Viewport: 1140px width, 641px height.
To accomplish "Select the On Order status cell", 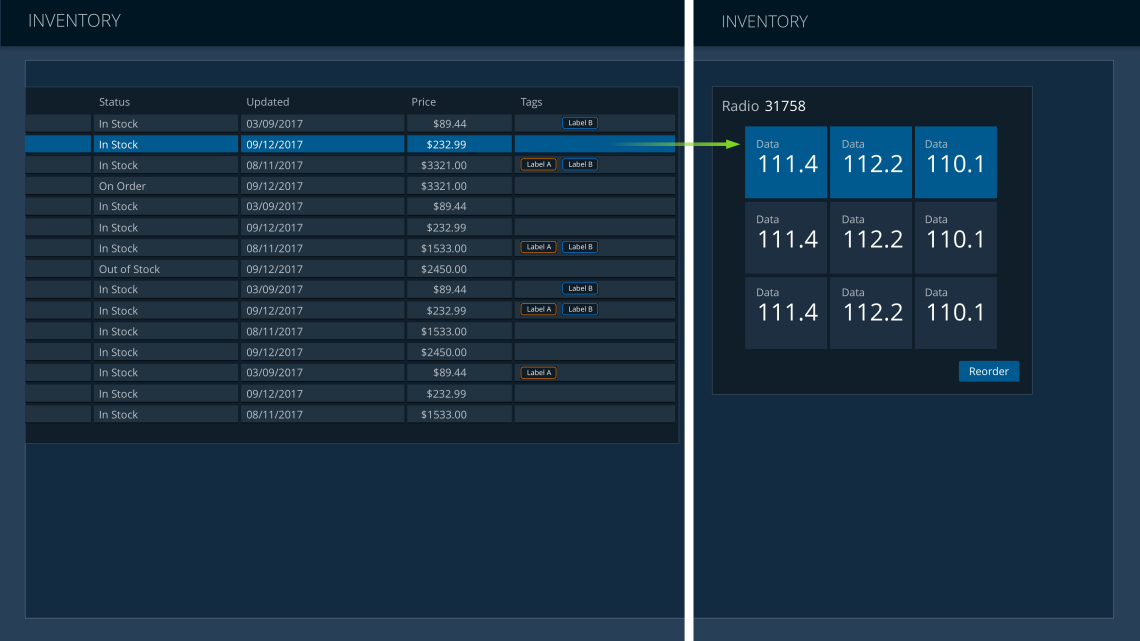I will point(166,186).
